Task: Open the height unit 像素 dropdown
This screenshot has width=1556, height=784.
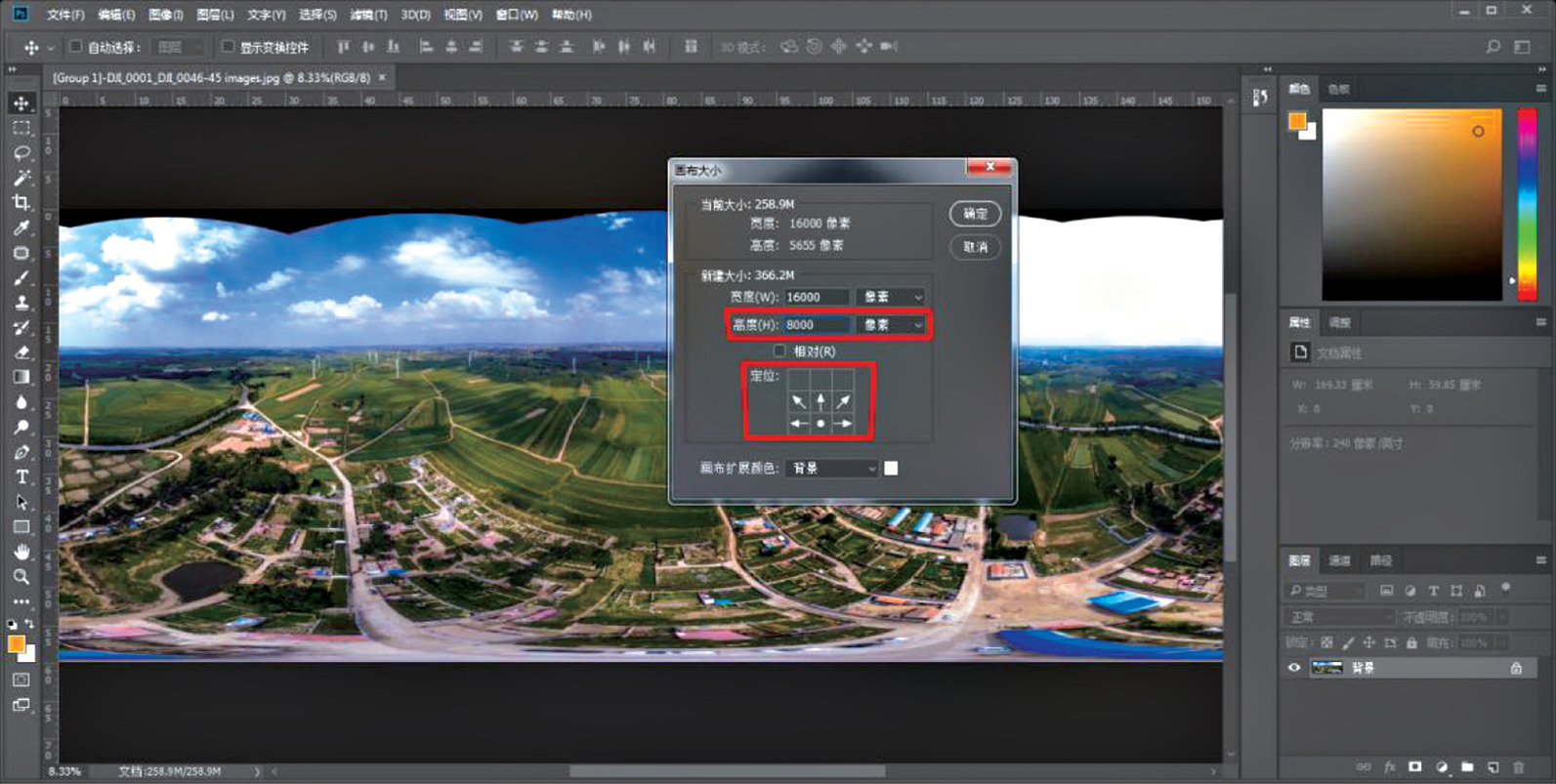Action: click(891, 324)
